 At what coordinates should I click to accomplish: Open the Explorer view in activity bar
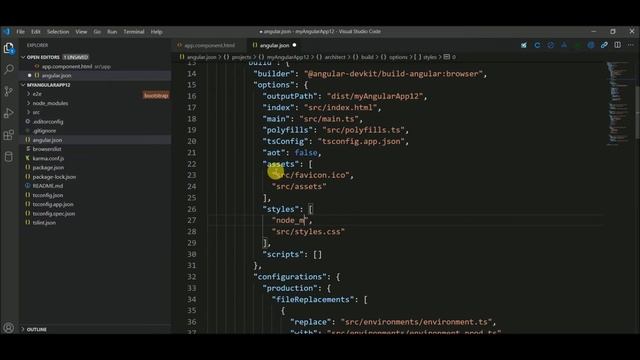9,48
